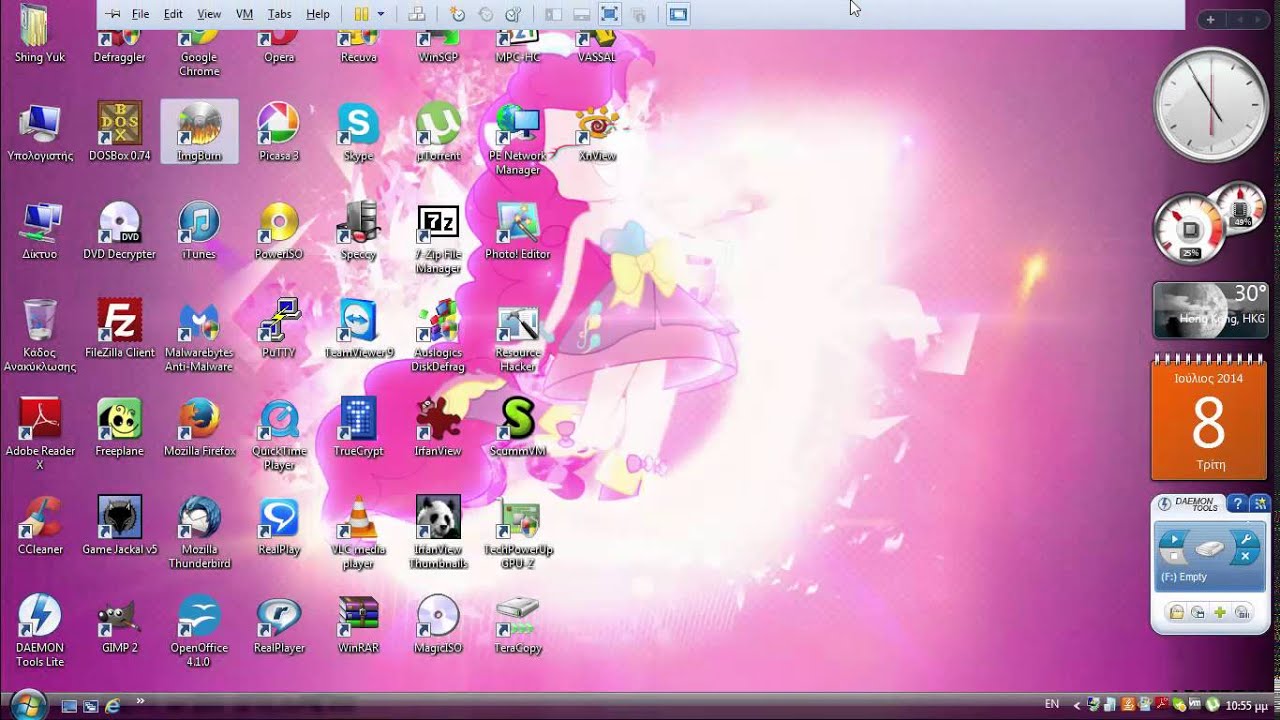Suspend the VM with pause button
This screenshot has height=720, width=1280.
point(362,14)
